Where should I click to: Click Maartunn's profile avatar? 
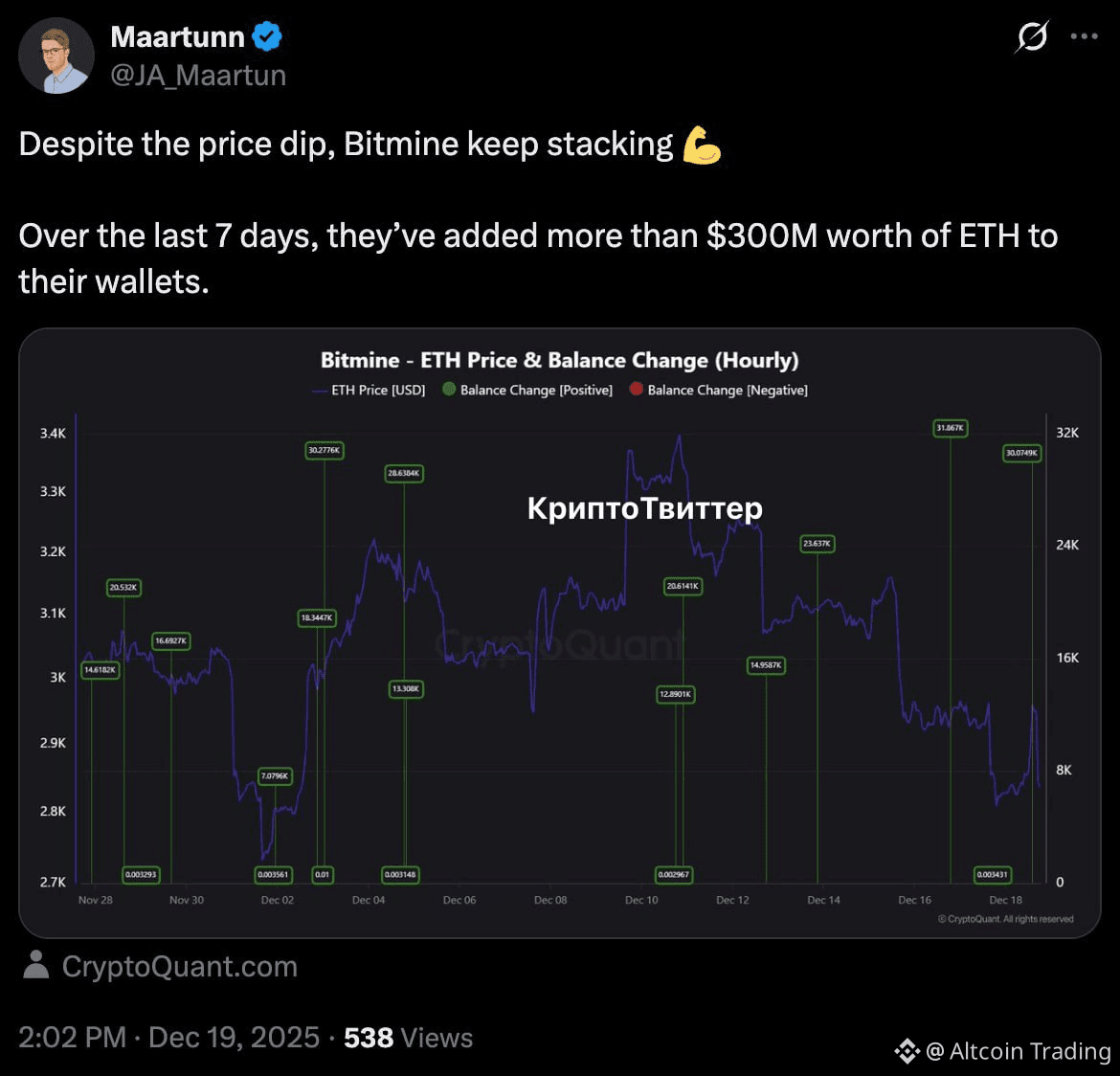56,56
